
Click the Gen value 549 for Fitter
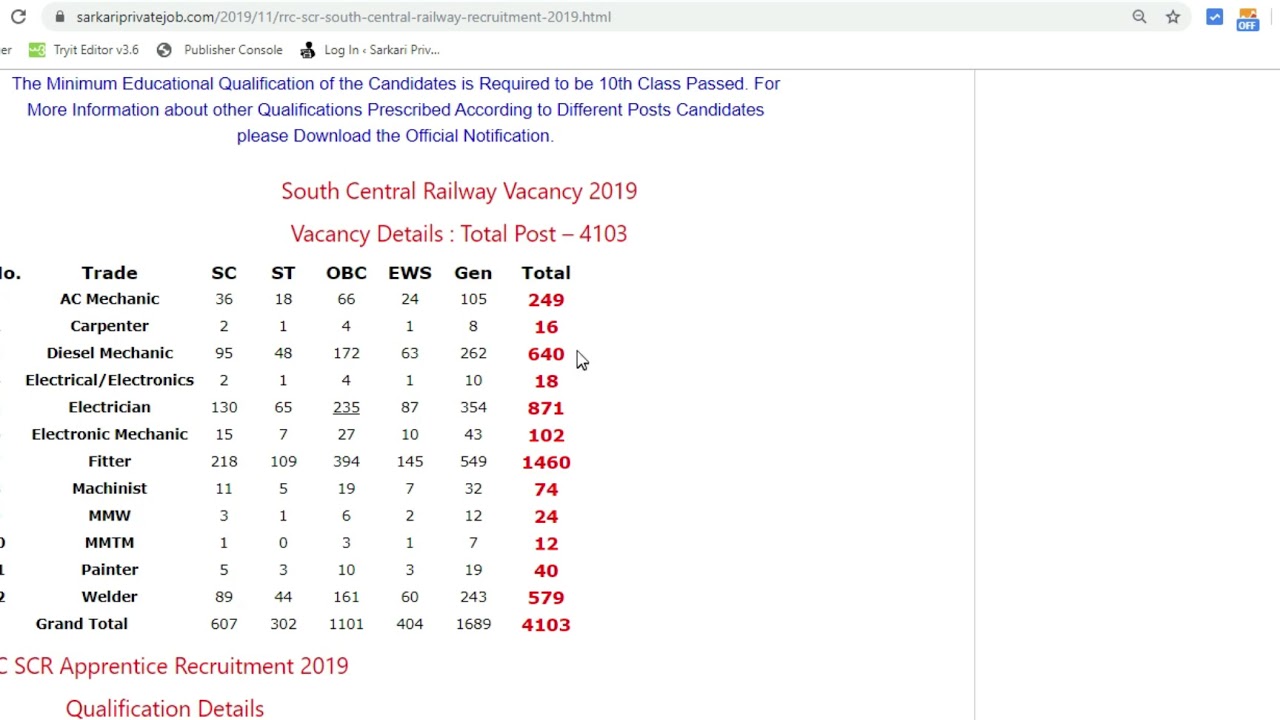pos(473,461)
